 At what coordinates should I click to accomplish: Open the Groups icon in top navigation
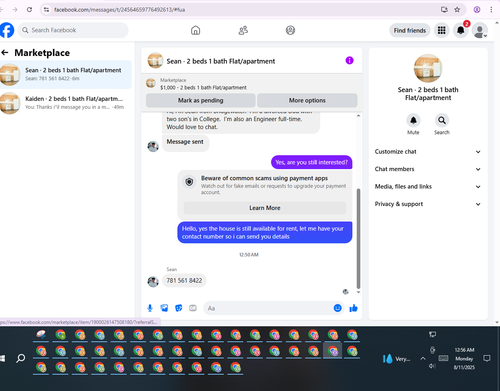coord(290,30)
